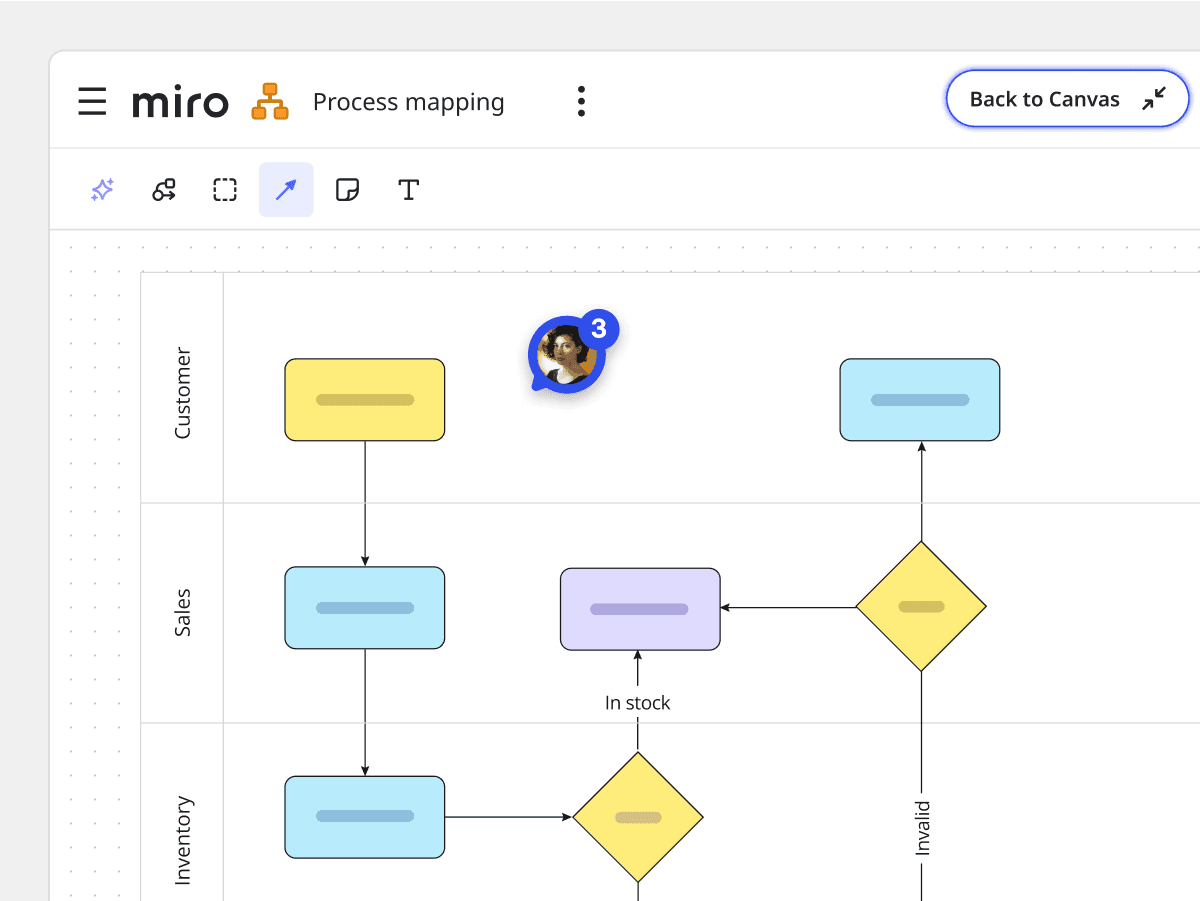Viewport: 1200px width, 901px height.
Task: Open the comment thread with 3 replies
Action: 569,354
